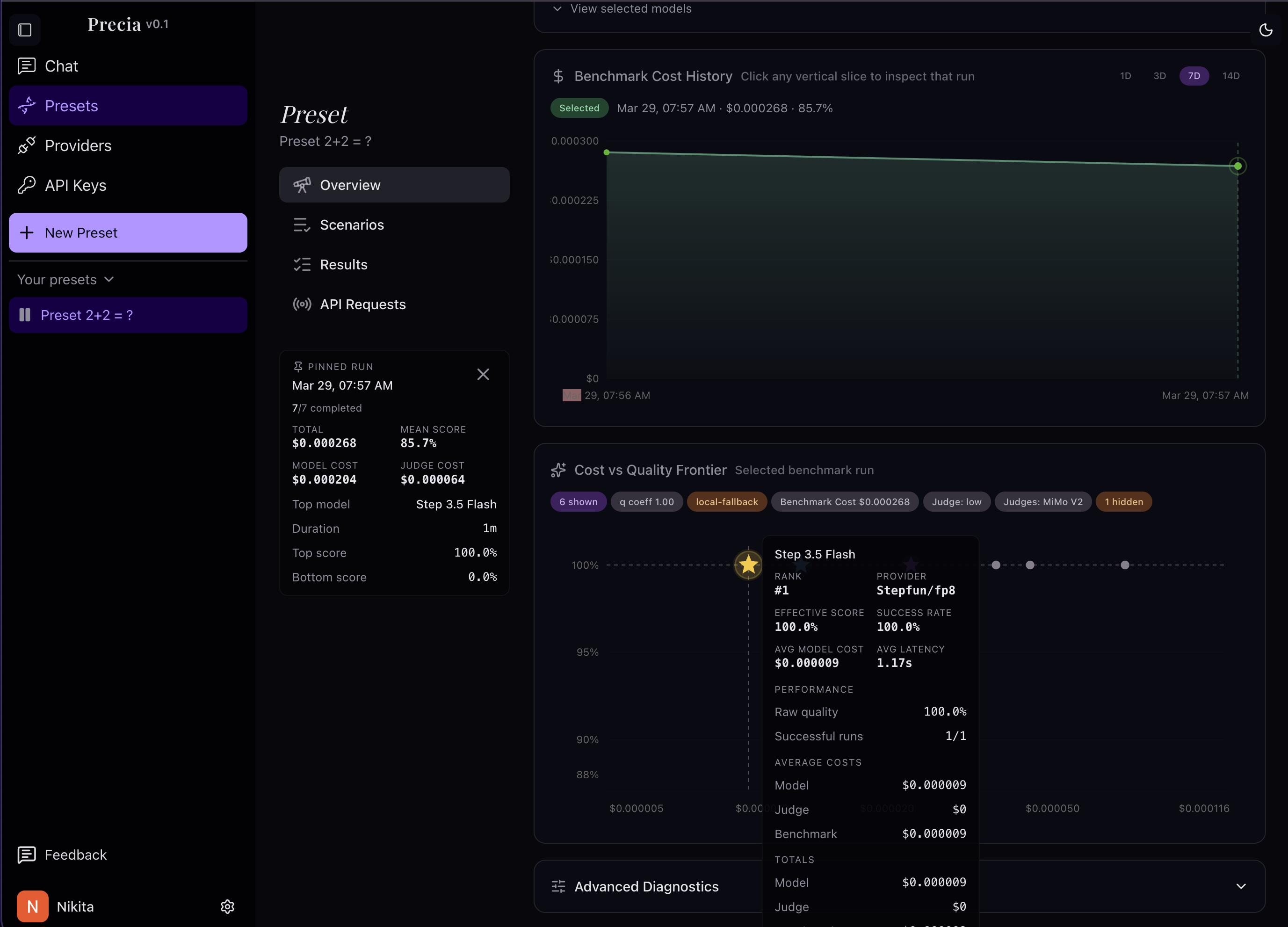
Task: Close the pinned run card
Action: (483, 374)
